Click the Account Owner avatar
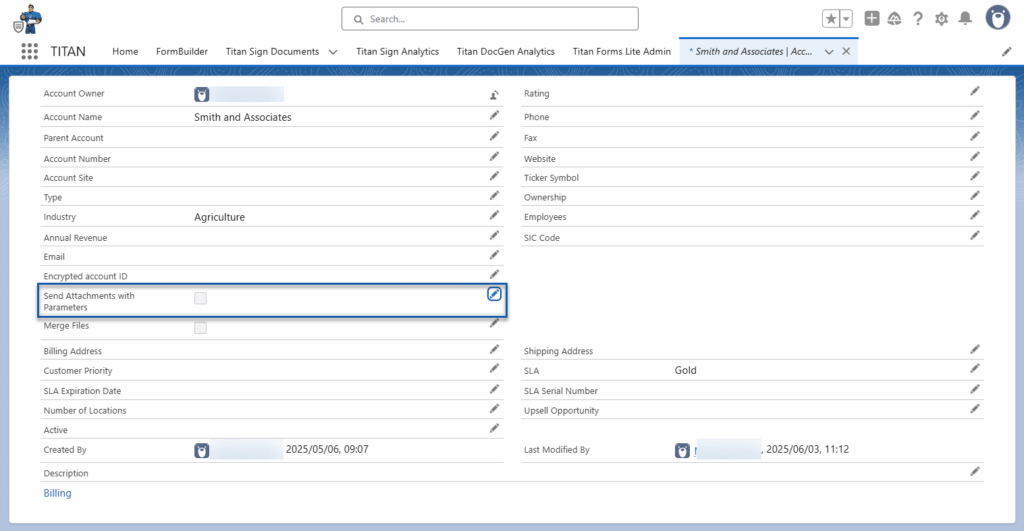 pyautogui.click(x=202, y=95)
